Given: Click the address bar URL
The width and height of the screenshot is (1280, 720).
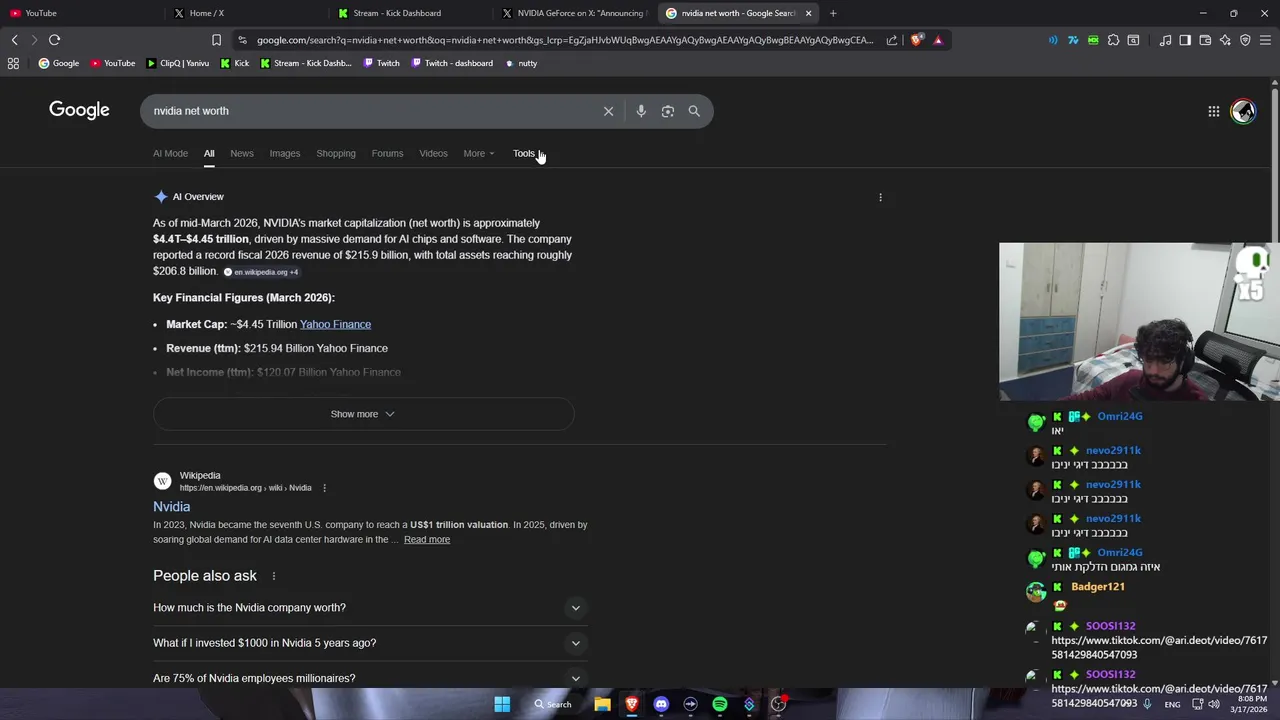Looking at the screenshot, I should coord(565,40).
